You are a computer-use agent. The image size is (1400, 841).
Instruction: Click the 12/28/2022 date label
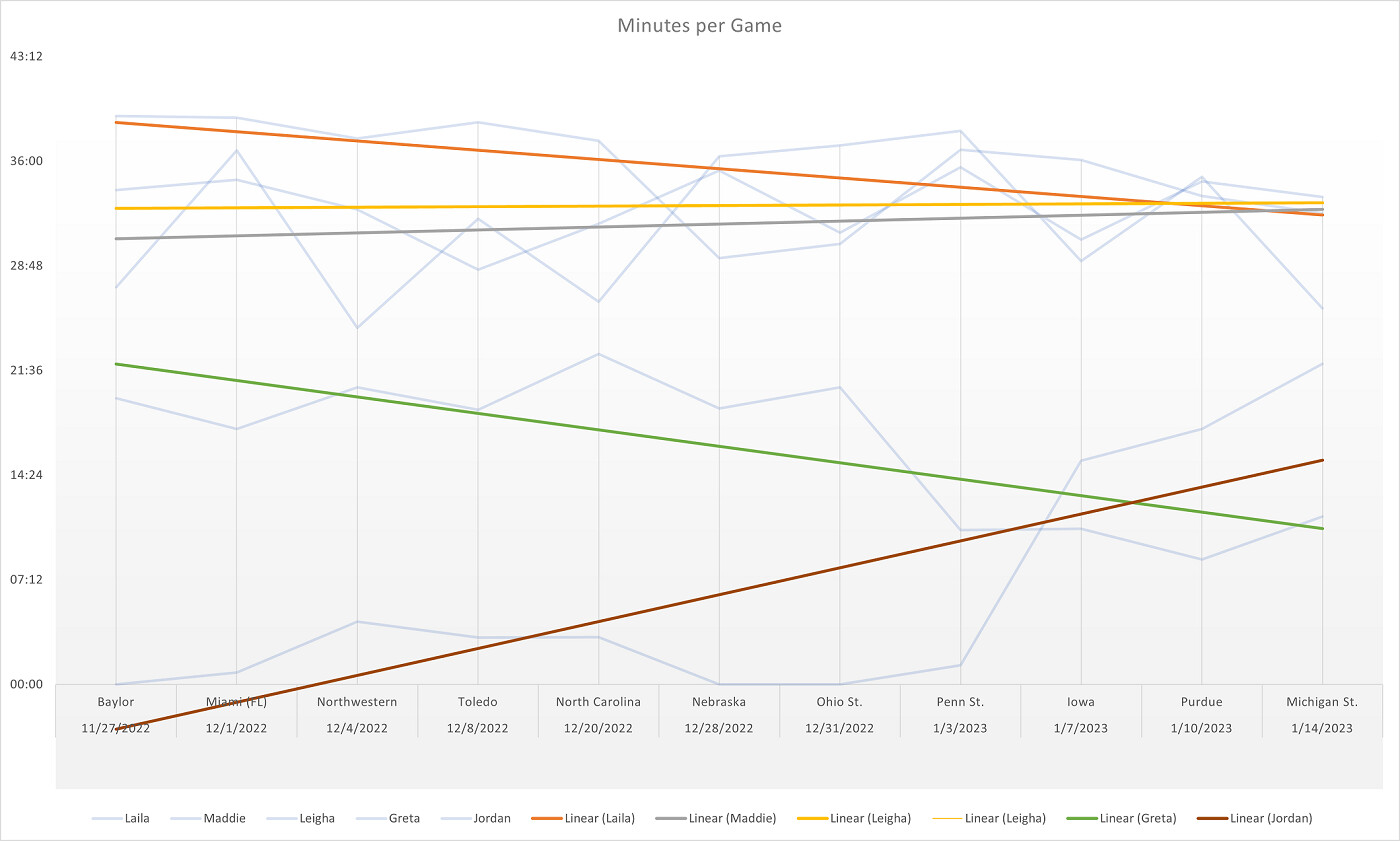point(719,728)
